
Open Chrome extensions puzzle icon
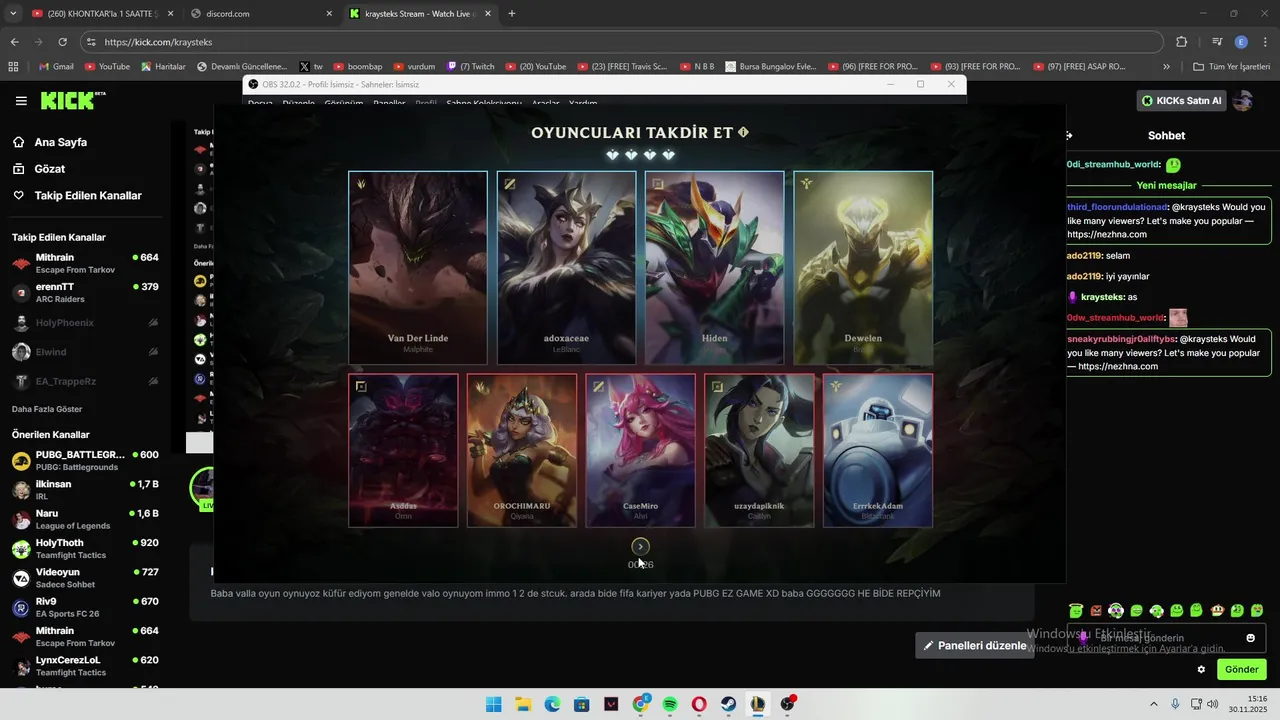tap(1181, 42)
